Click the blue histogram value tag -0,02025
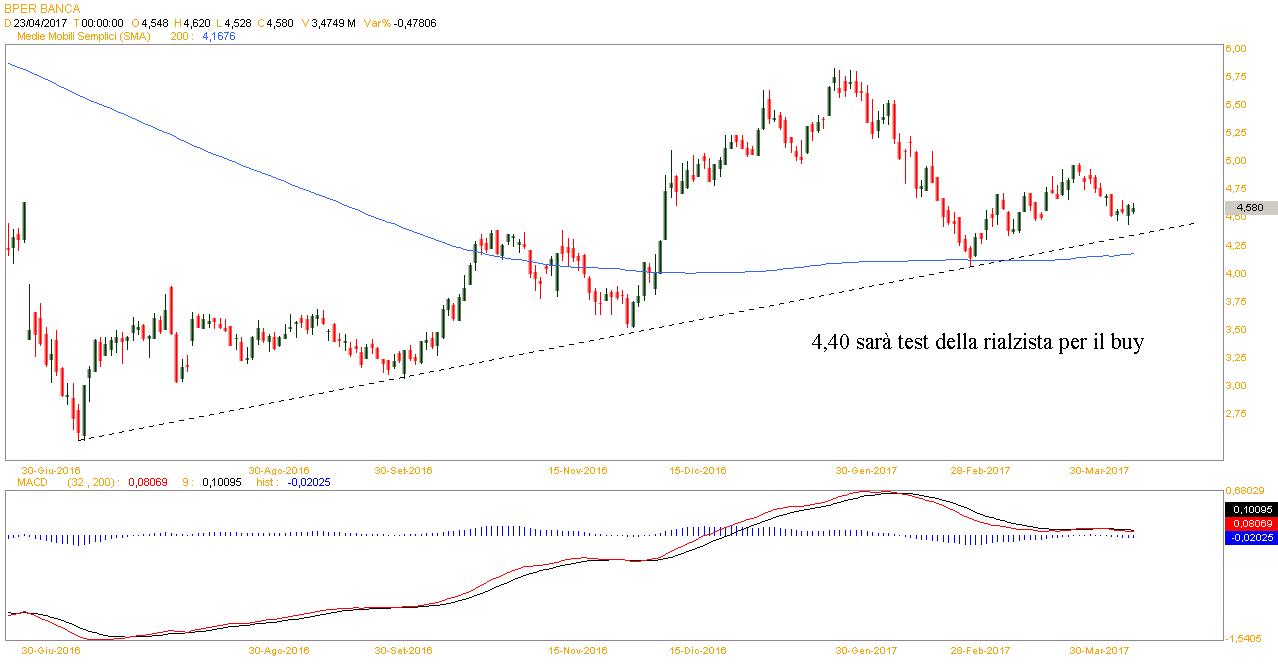The image size is (1278, 668). point(1249,538)
